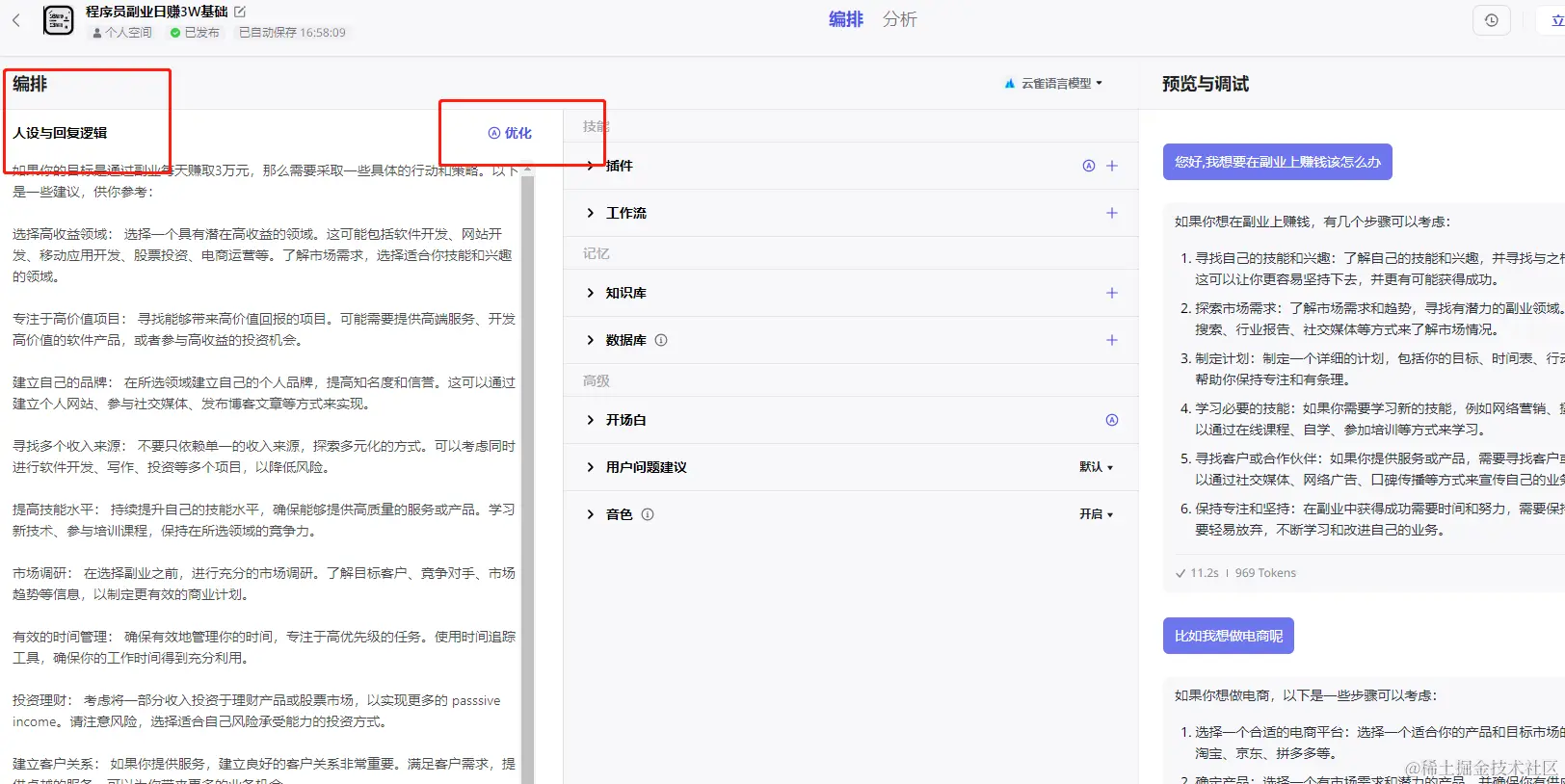1565x784 pixels.
Task: Click auto-add icon in 插件 row
Action: tap(1089, 166)
